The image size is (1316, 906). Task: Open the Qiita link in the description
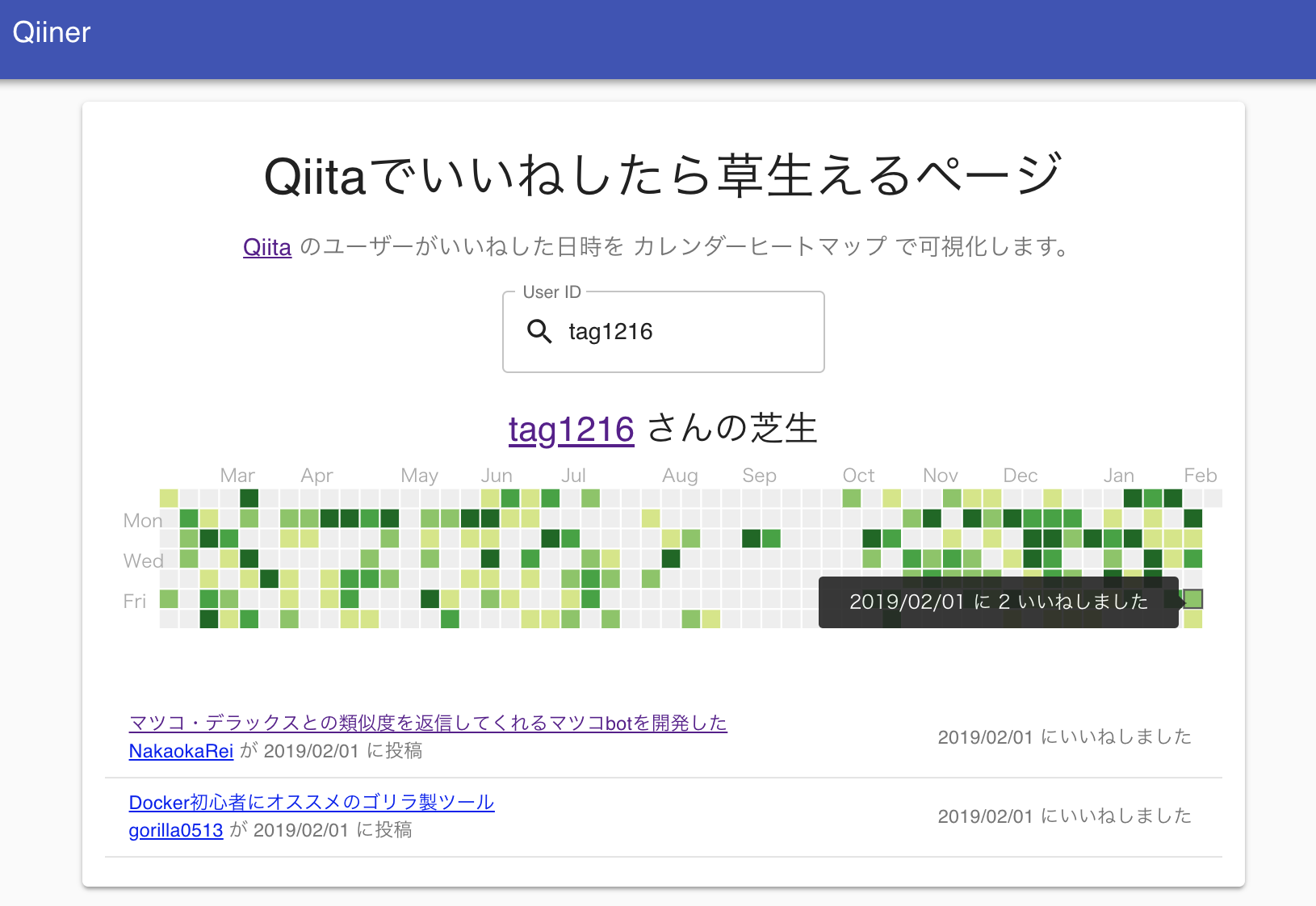point(266,248)
